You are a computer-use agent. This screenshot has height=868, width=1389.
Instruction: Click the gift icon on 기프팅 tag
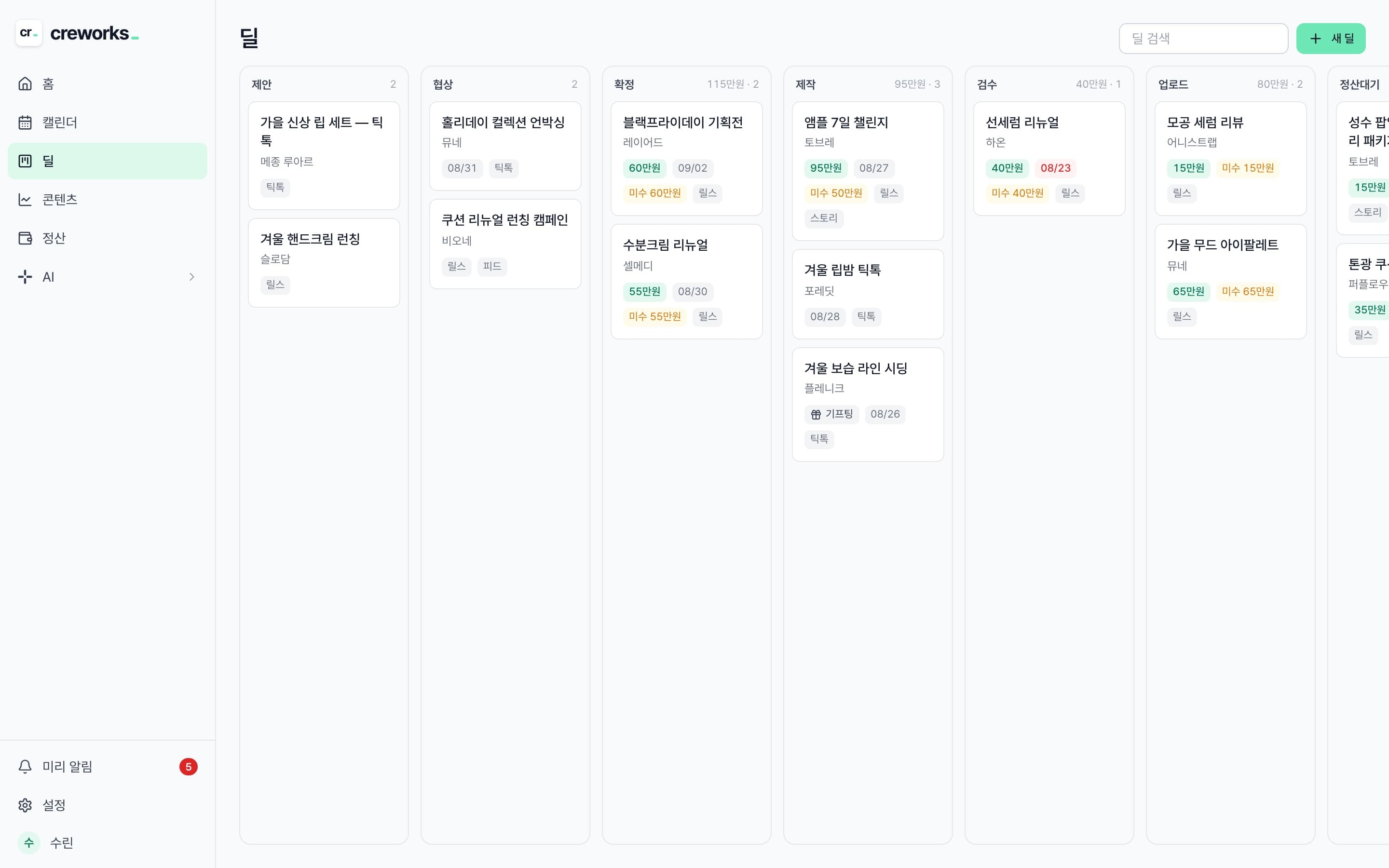pos(816,414)
